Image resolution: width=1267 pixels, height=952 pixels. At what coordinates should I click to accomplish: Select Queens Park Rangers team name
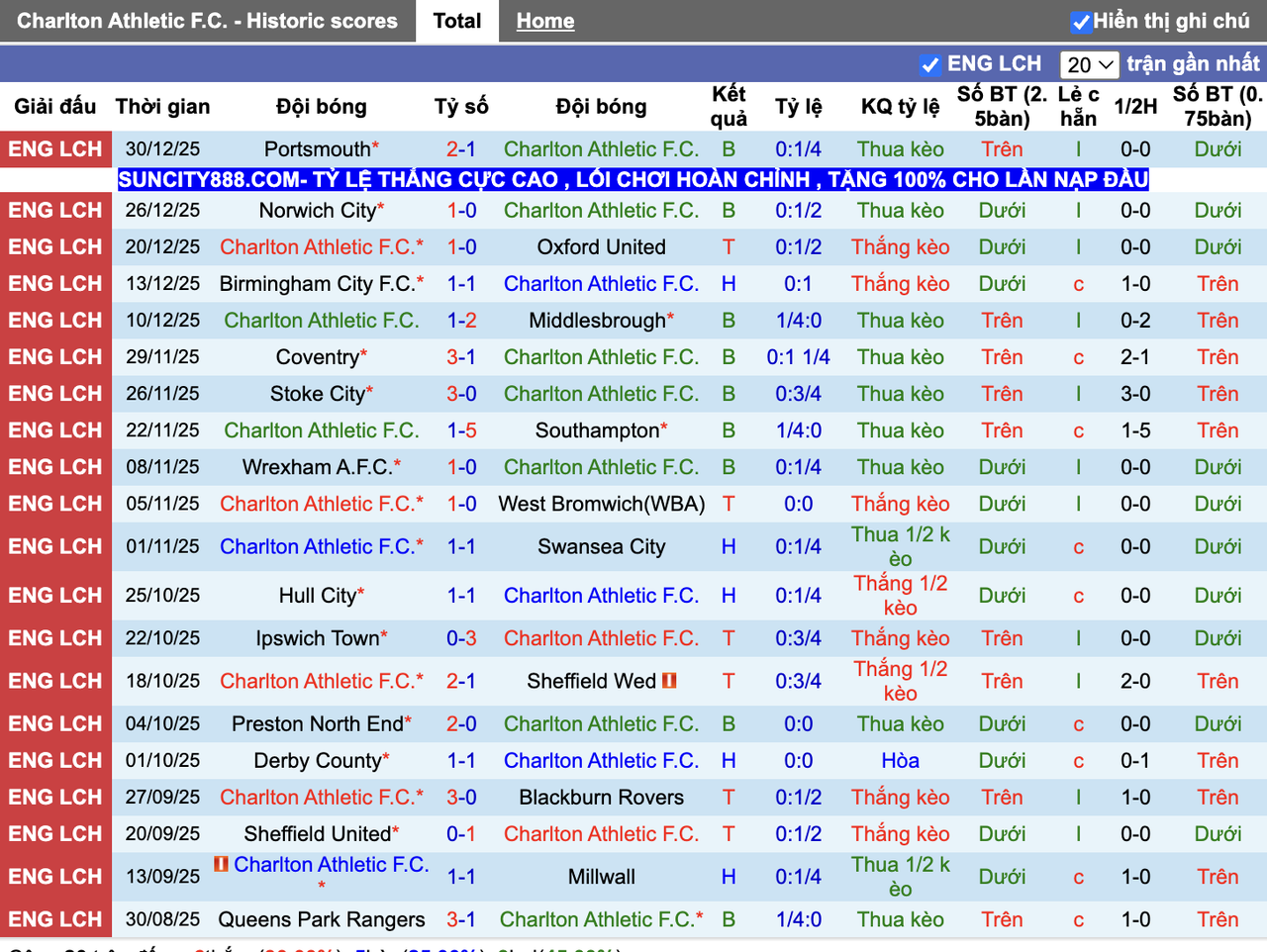pyautogui.click(x=322, y=919)
